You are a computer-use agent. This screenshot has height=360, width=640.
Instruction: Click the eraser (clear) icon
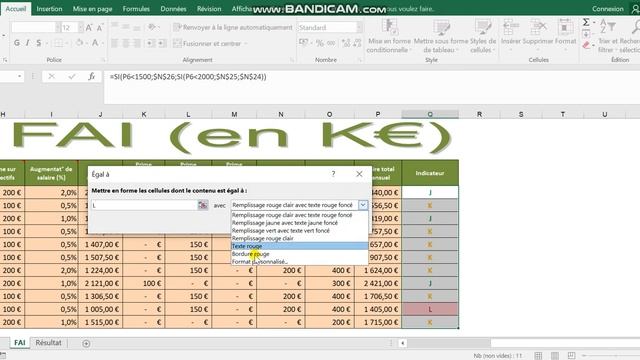[x=586, y=45]
